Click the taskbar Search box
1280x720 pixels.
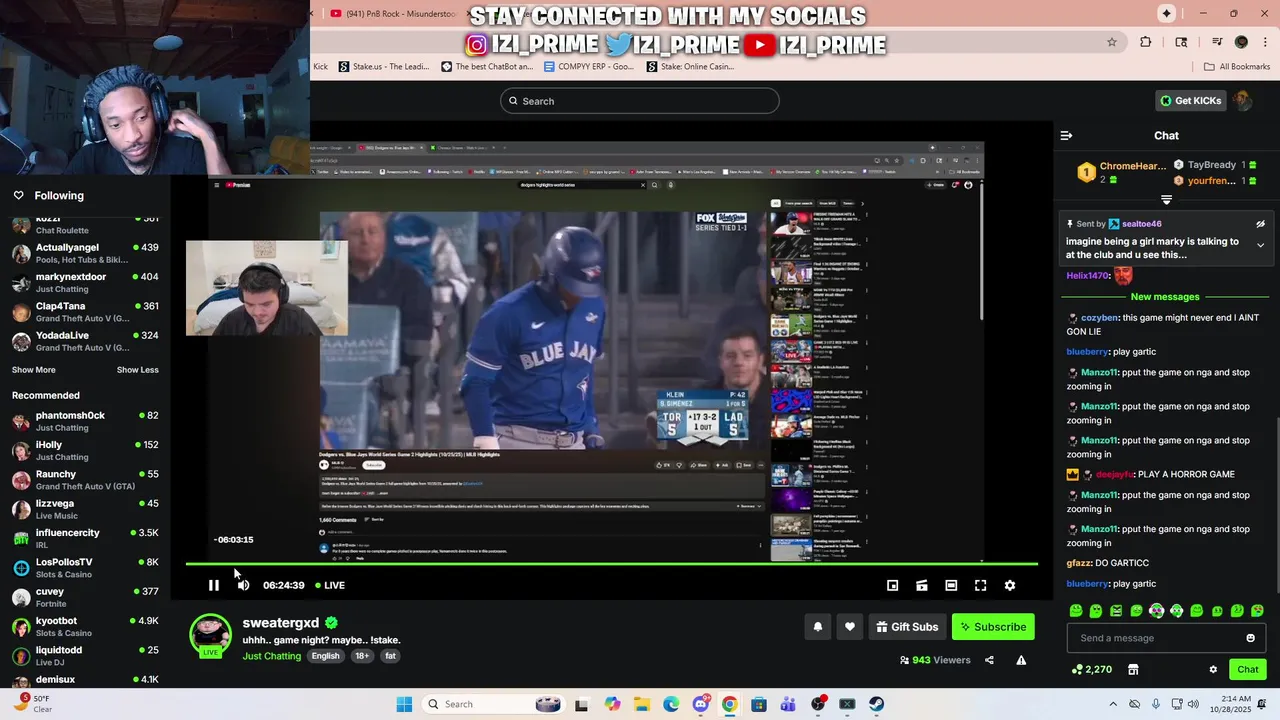pos(494,704)
